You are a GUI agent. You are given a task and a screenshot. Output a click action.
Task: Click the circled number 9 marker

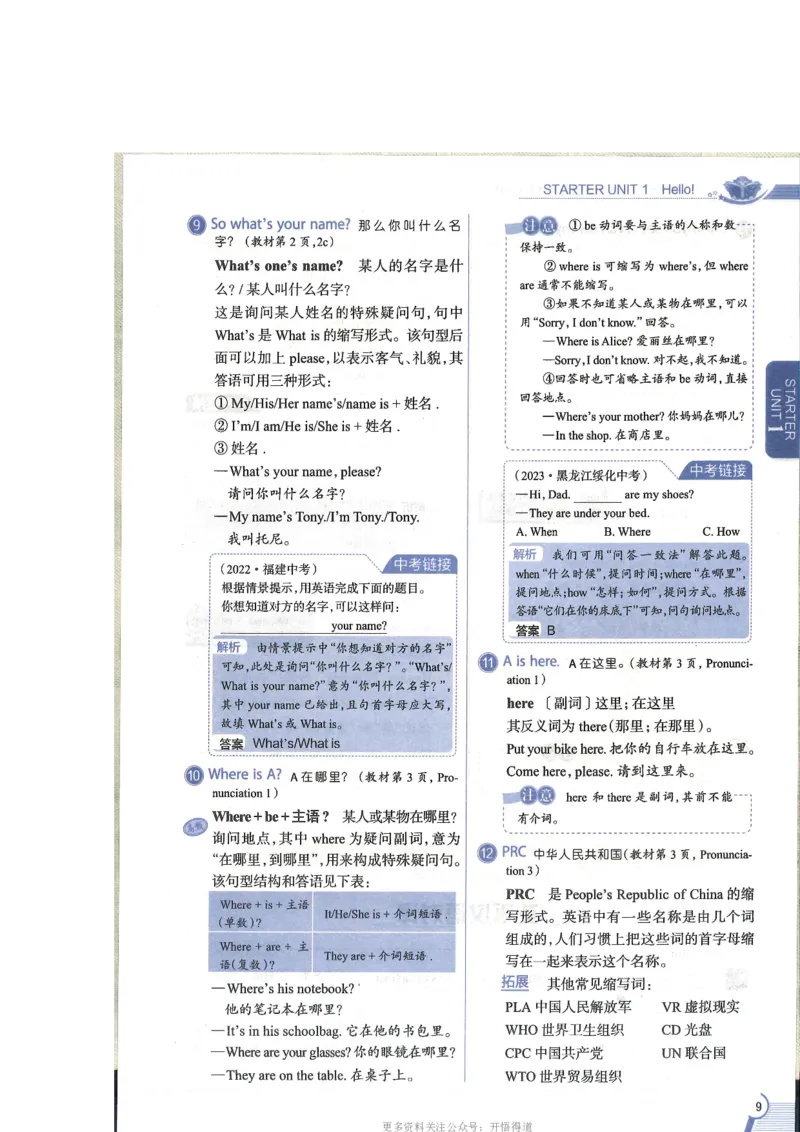[196, 223]
